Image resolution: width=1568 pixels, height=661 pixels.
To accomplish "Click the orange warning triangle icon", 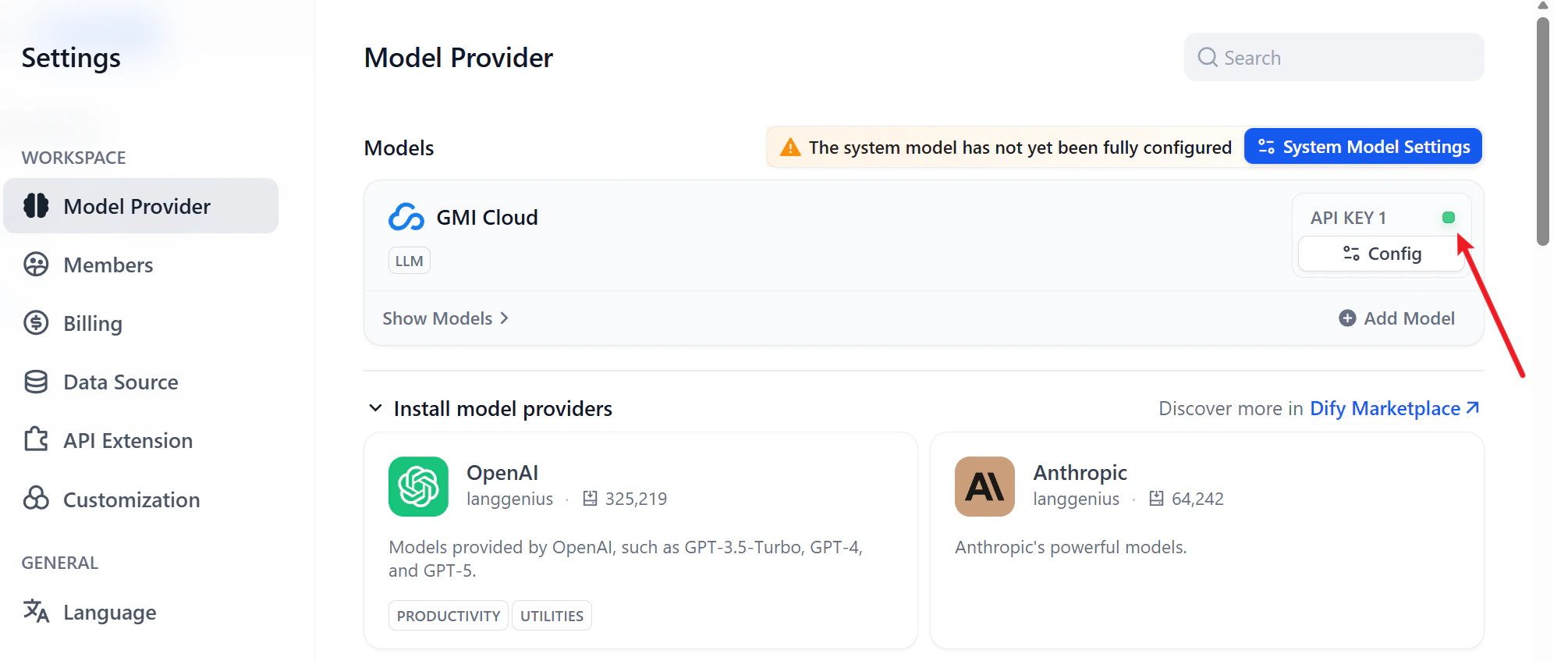I will (790, 147).
